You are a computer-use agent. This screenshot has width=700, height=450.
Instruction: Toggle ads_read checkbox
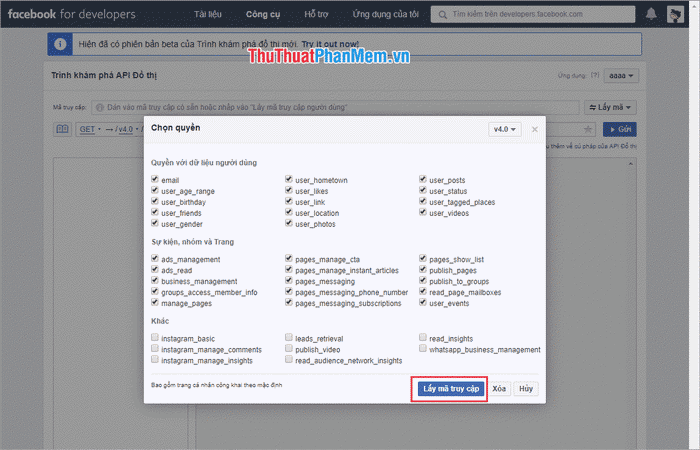tap(155, 269)
